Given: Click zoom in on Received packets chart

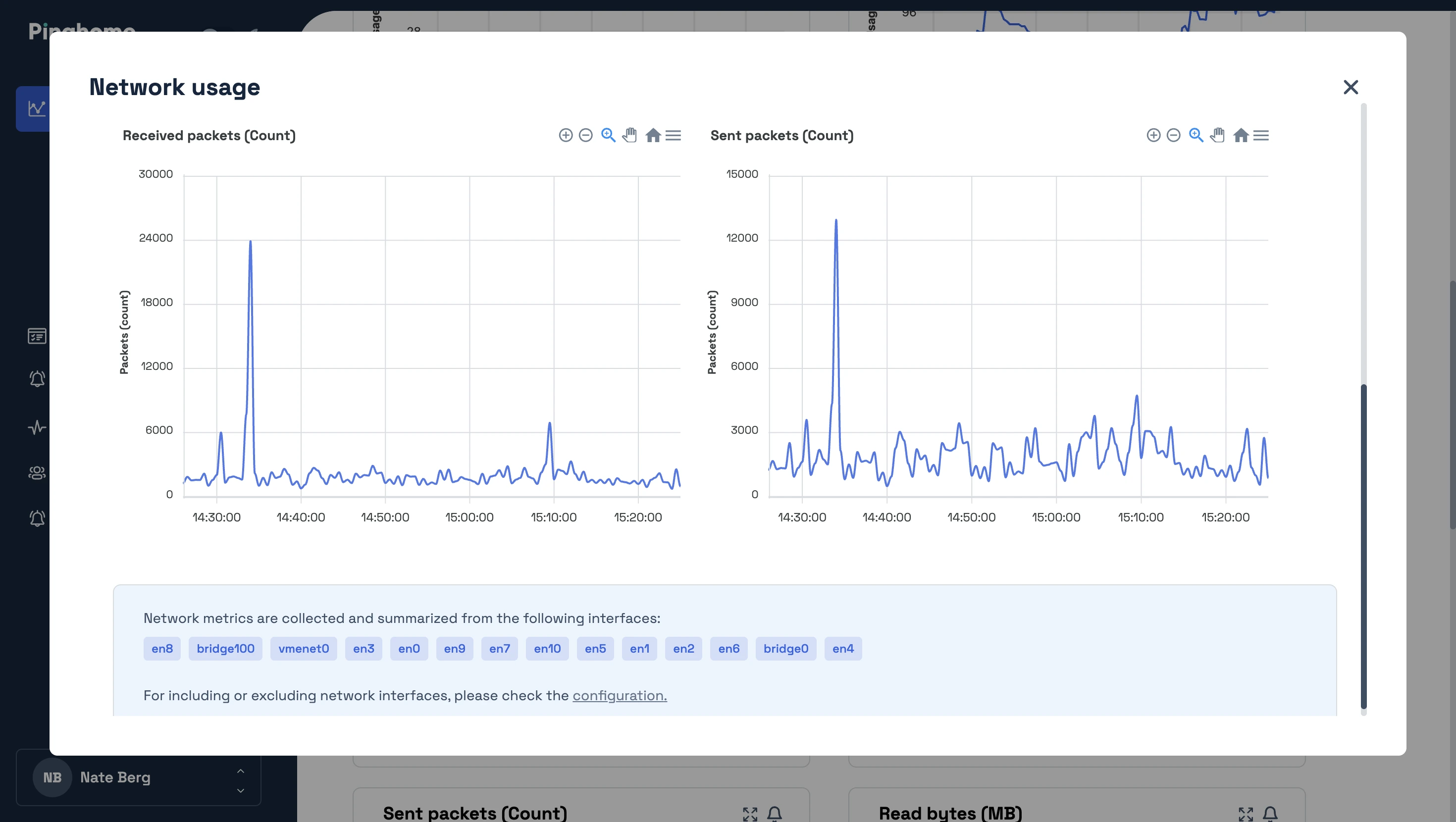Looking at the screenshot, I should [x=565, y=135].
